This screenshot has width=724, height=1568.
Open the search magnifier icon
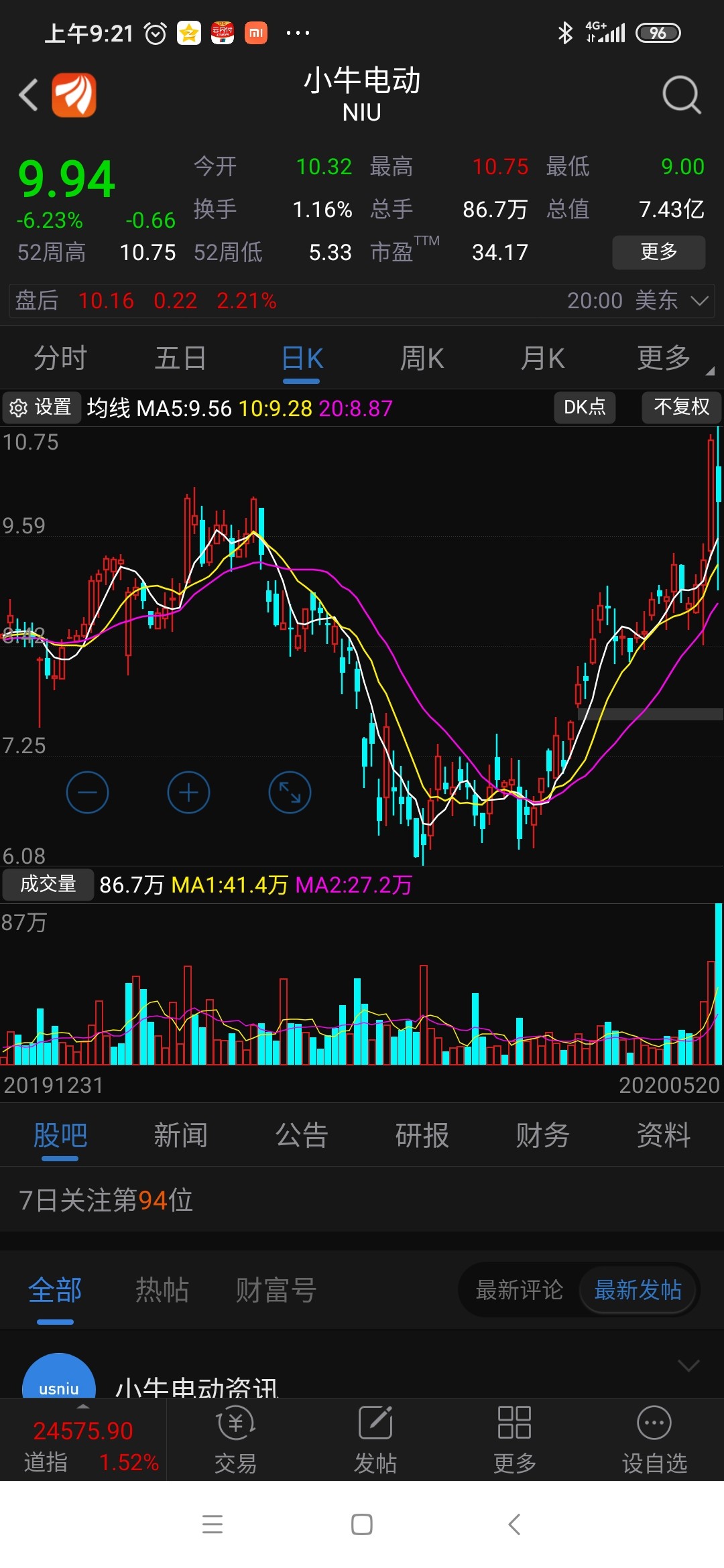[681, 95]
